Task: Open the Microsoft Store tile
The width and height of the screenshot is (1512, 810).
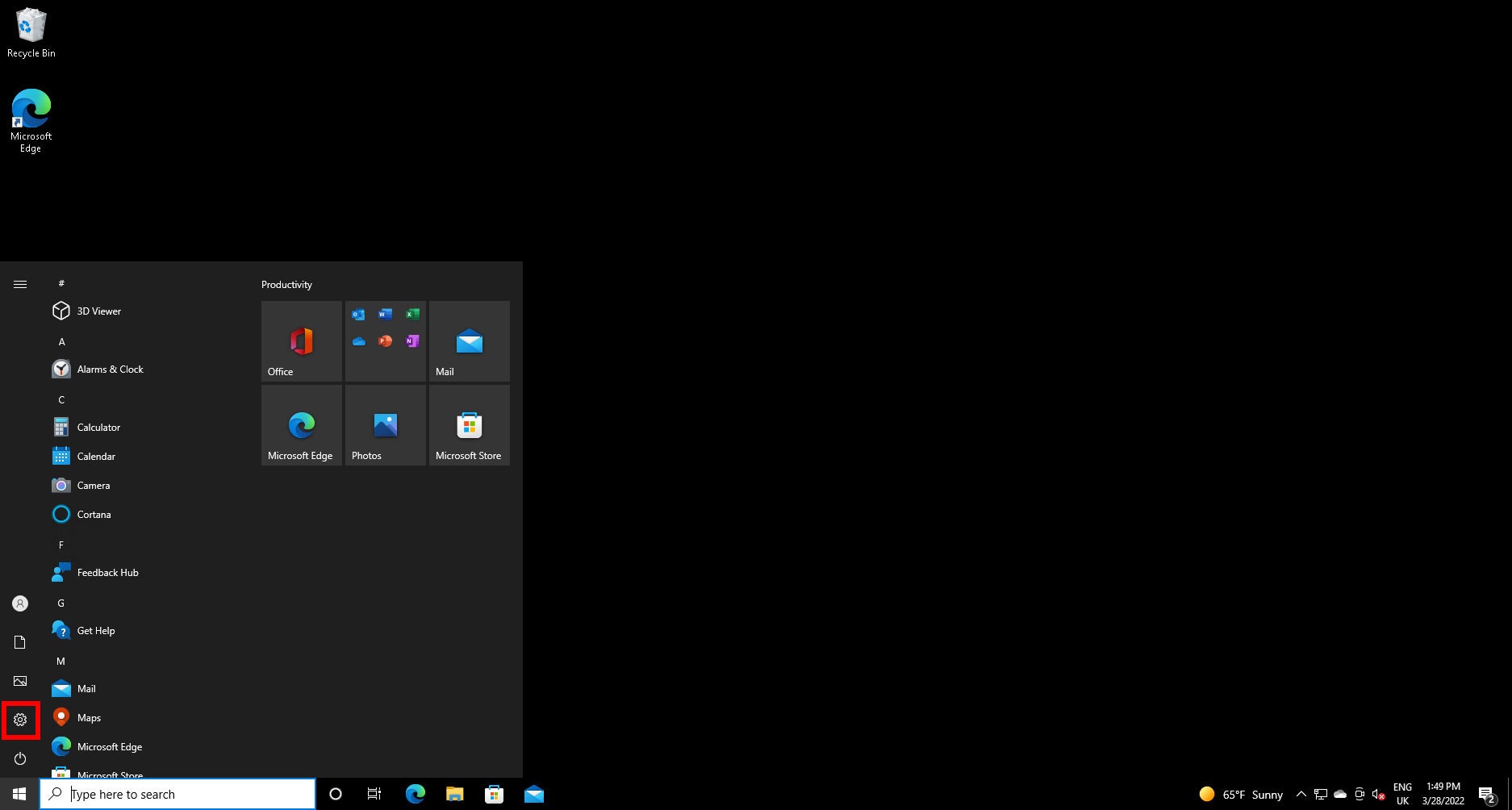Action: point(470,425)
